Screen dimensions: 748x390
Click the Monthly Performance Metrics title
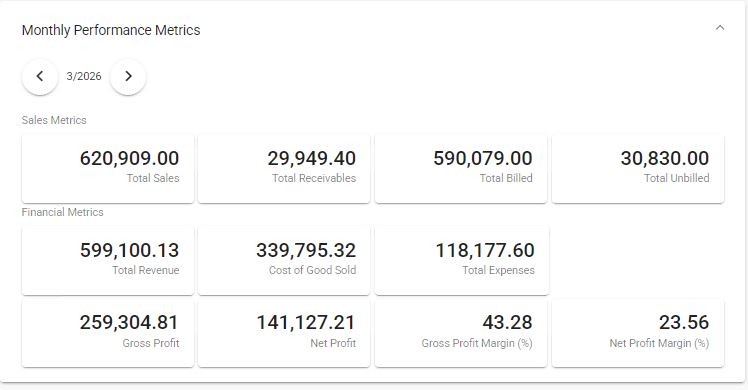111,30
